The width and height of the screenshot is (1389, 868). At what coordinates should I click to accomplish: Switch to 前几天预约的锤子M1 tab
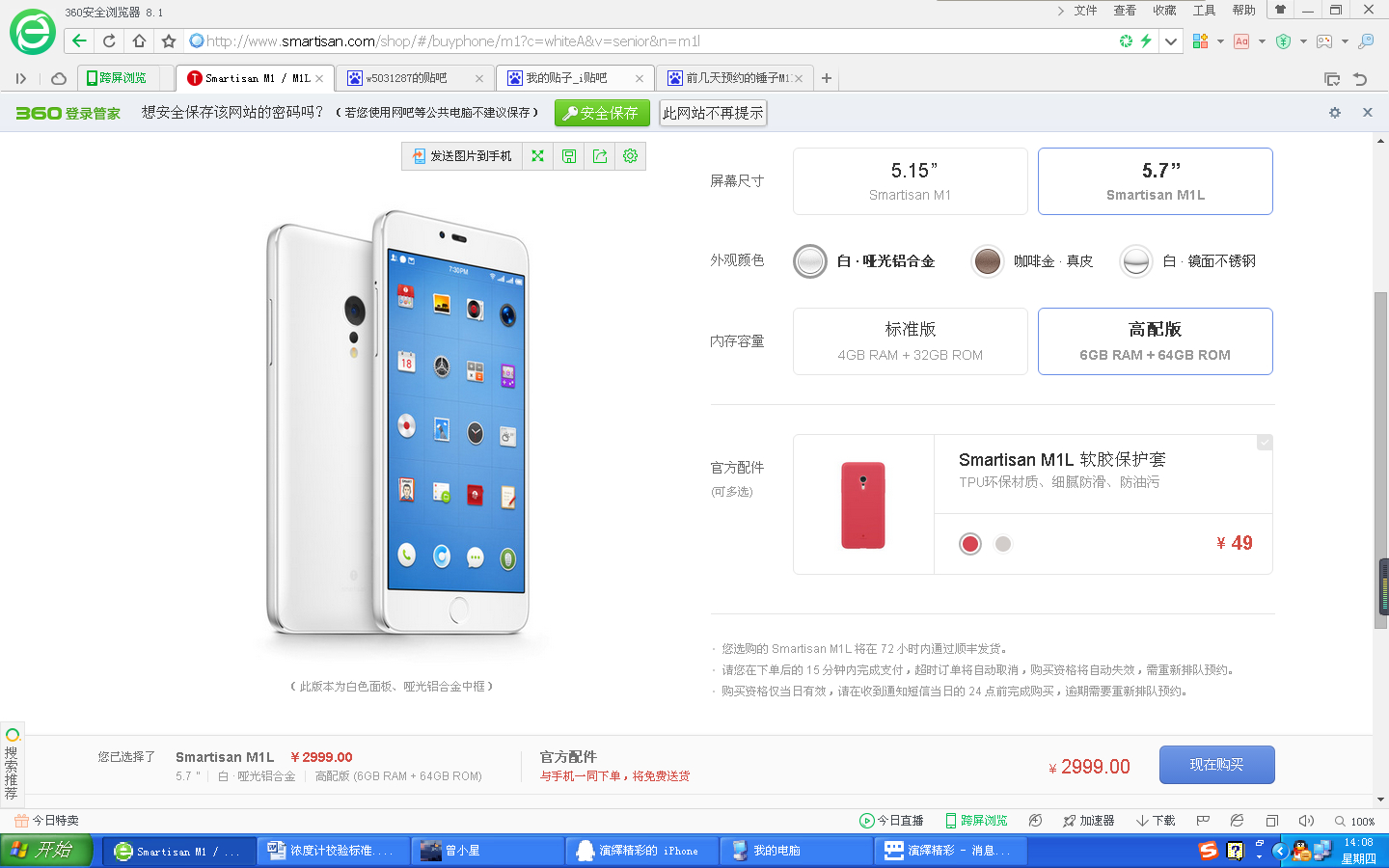tap(735, 78)
